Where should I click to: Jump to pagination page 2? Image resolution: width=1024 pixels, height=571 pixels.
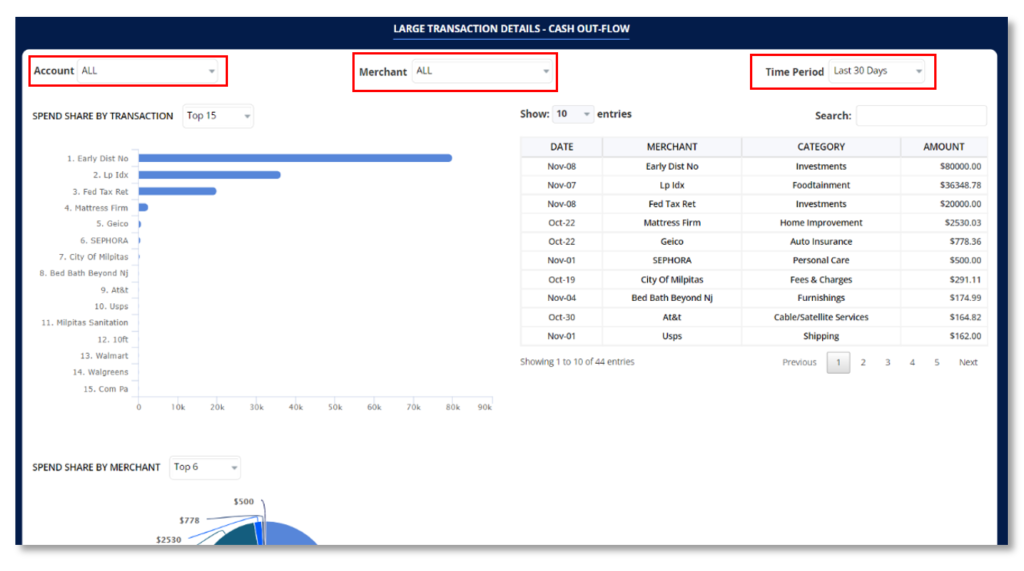click(863, 362)
